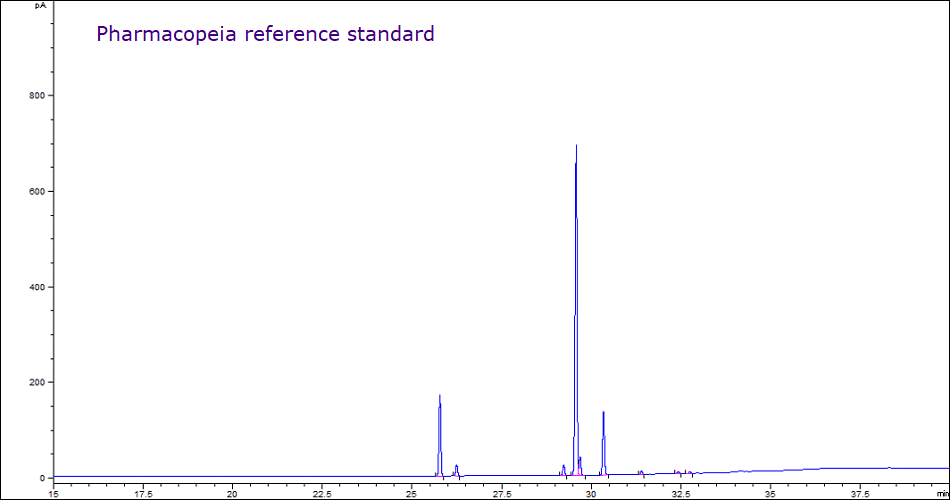
Task: Click the small peak near 29.2 min
Action: point(563,470)
